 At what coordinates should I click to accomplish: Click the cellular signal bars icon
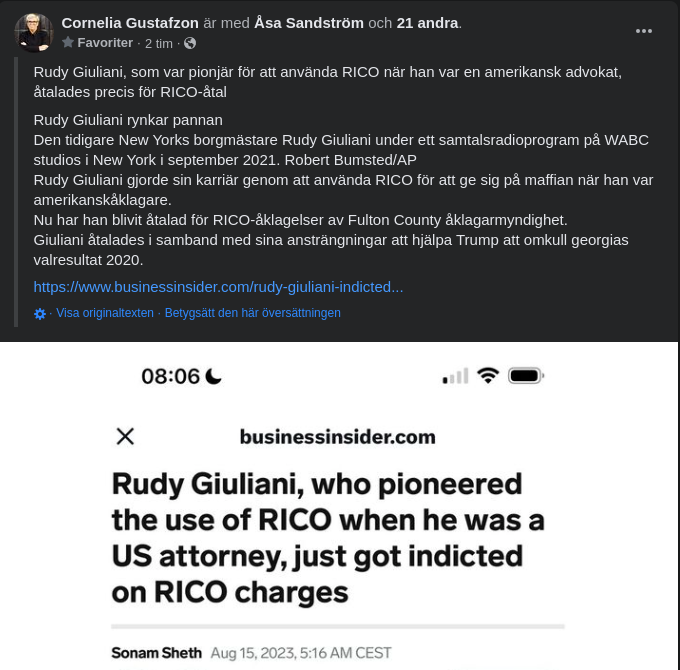pyautogui.click(x=455, y=376)
